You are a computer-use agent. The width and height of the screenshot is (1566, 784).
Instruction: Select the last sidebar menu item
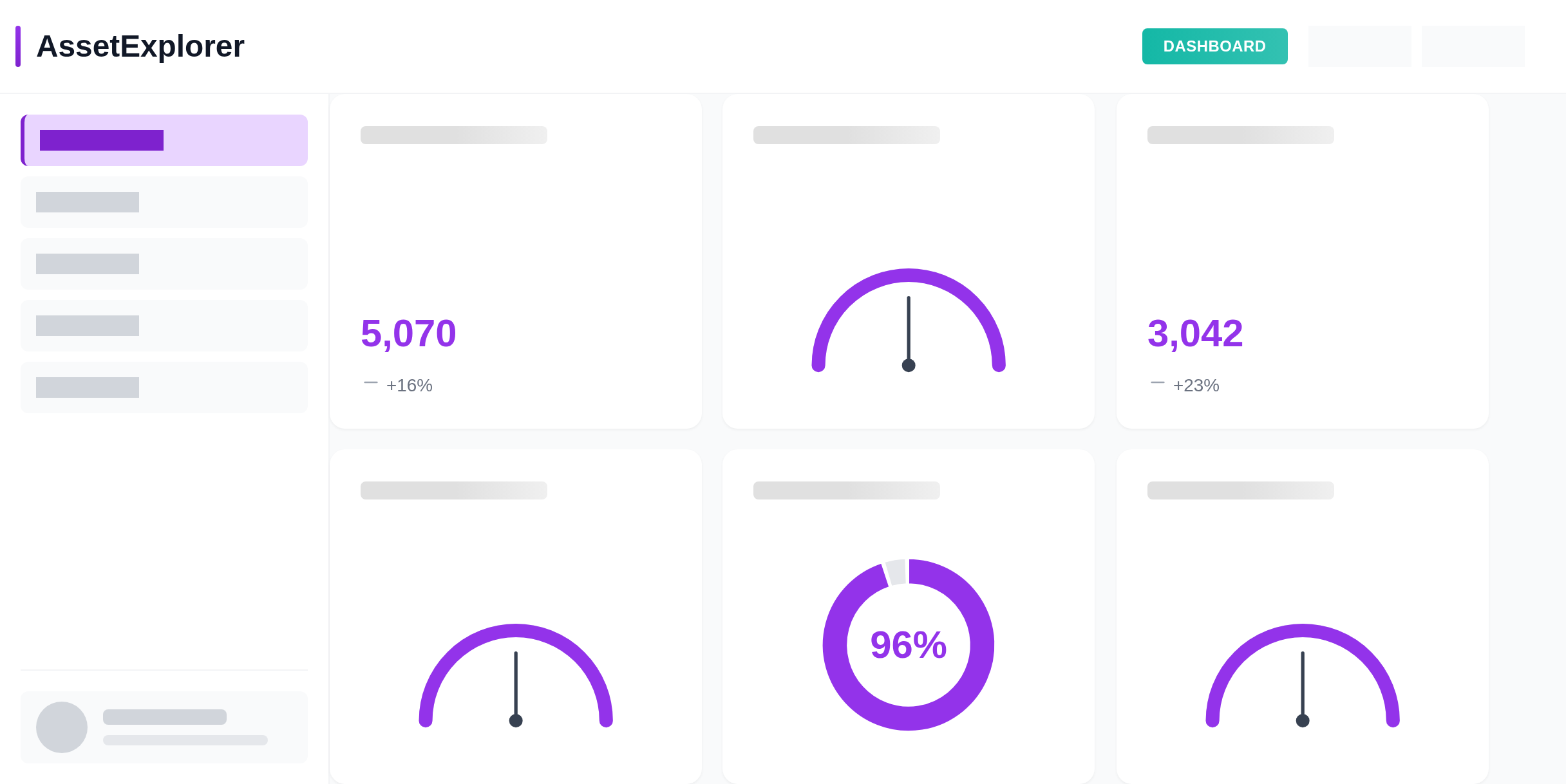click(x=164, y=387)
